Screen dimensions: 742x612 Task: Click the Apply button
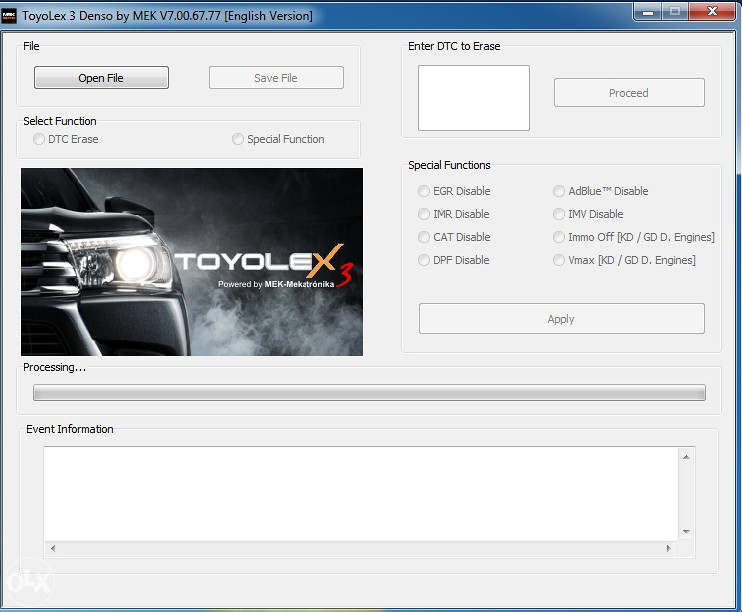pyautogui.click(x=562, y=319)
